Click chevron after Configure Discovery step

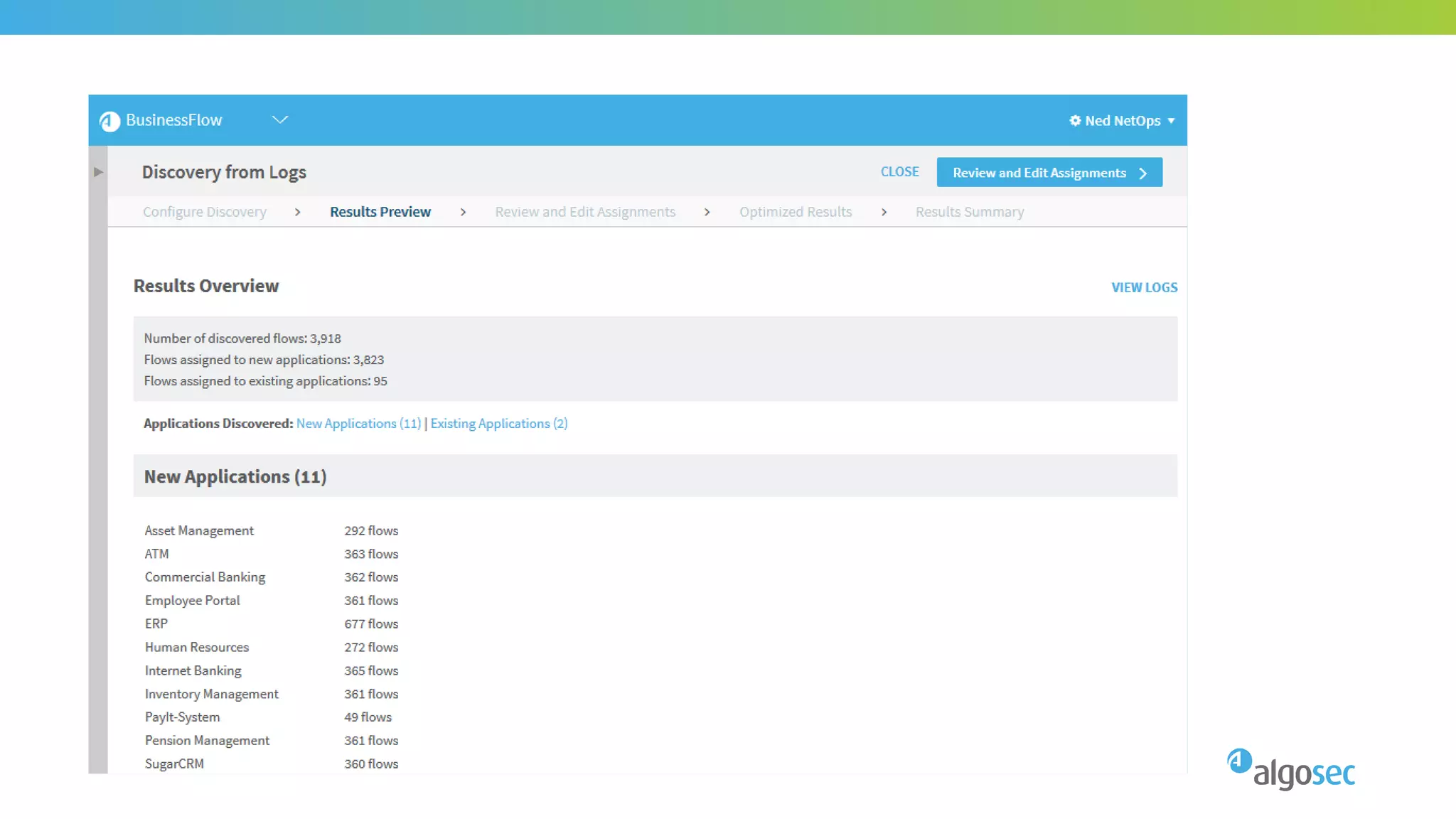tap(297, 212)
